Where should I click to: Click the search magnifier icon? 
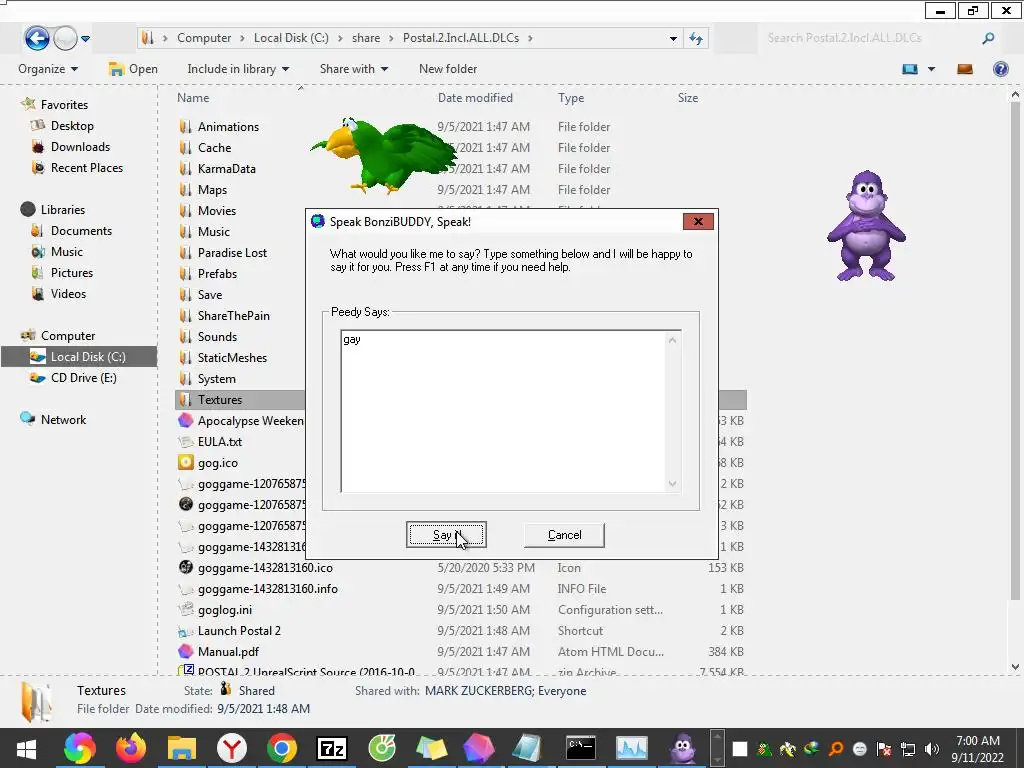pos(988,39)
